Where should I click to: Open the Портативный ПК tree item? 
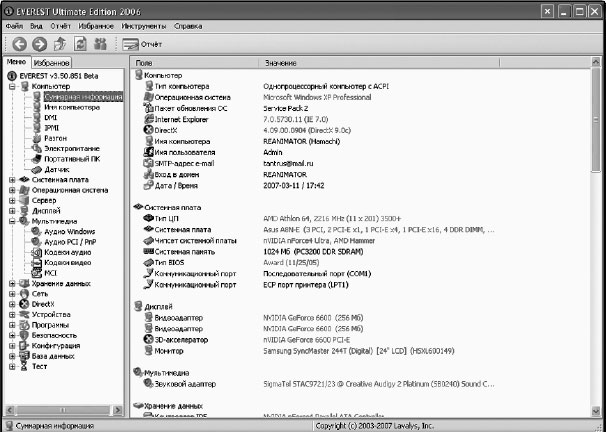tap(69, 158)
